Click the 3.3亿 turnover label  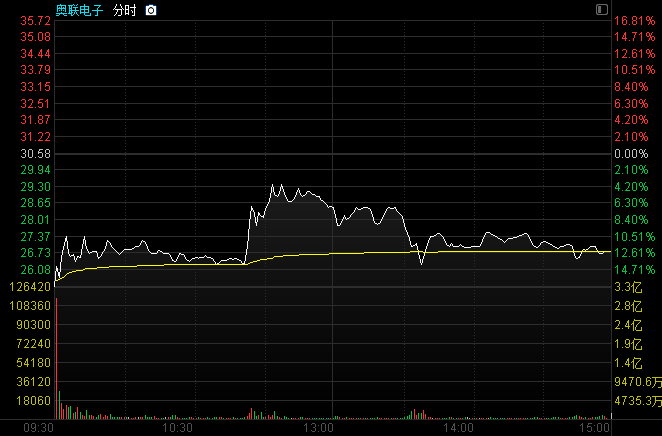tap(628, 287)
